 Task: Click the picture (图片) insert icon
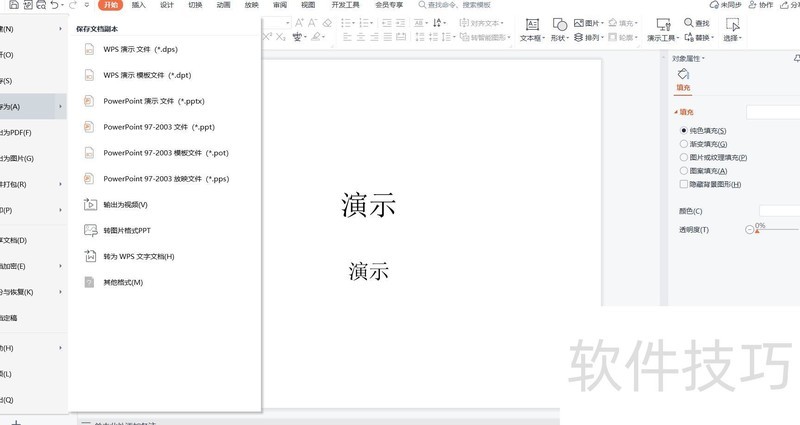coord(579,23)
